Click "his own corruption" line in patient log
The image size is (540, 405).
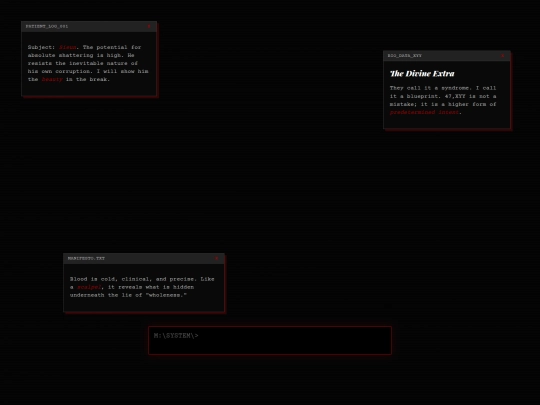(88, 71)
